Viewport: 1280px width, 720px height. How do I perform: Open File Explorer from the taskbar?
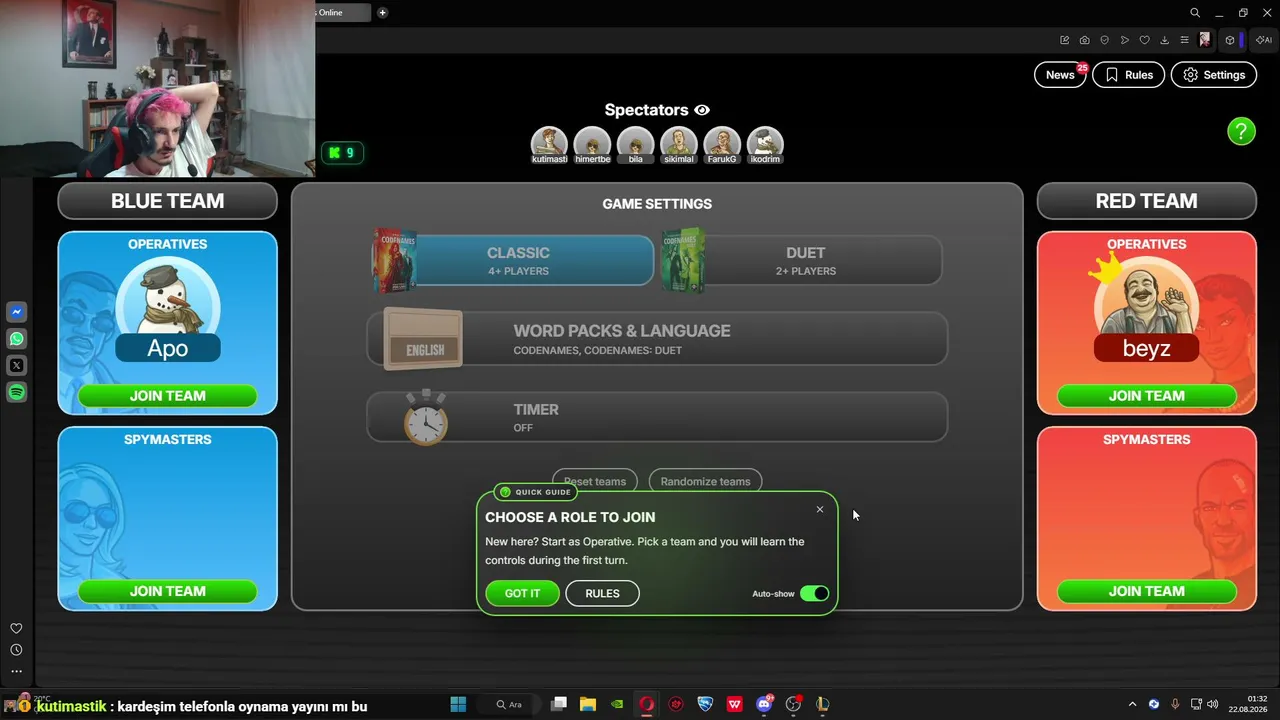click(588, 704)
